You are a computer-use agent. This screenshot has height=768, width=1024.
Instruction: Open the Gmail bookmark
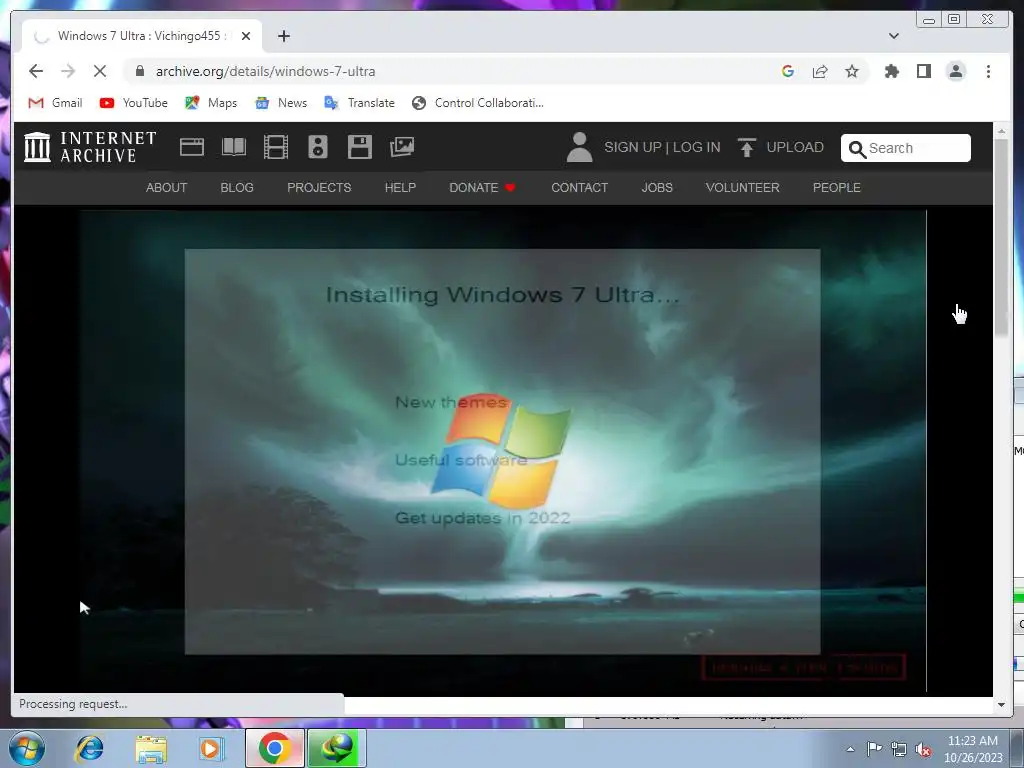[56, 103]
